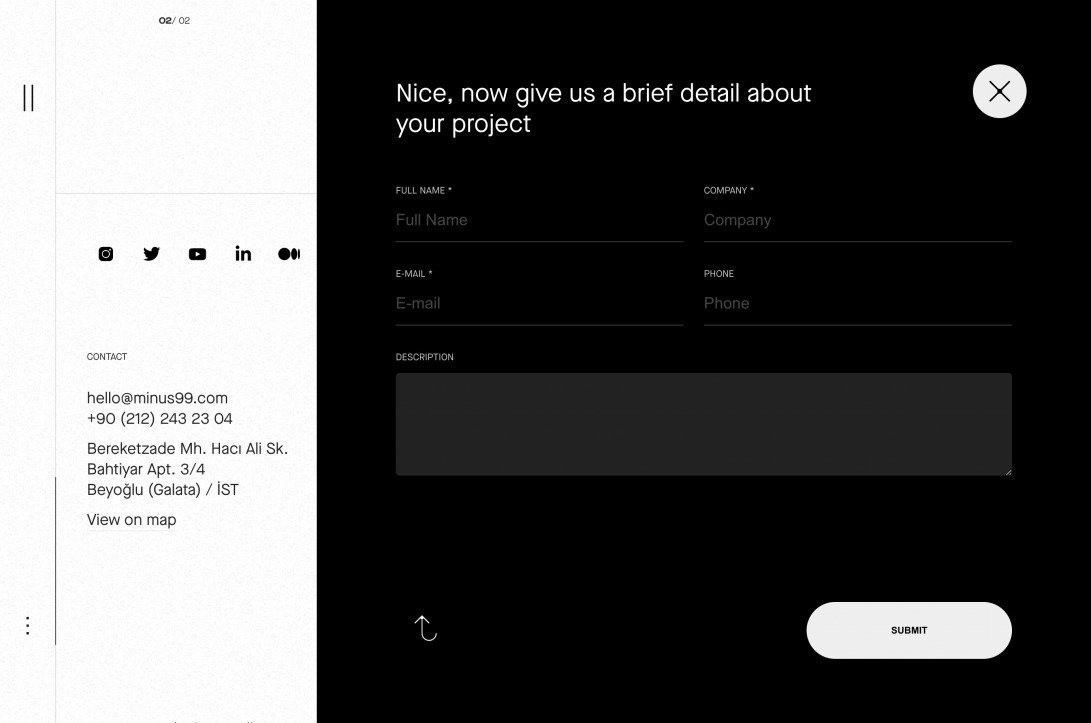Click into the E-mail field
The image size is (1091, 723).
[539, 303]
